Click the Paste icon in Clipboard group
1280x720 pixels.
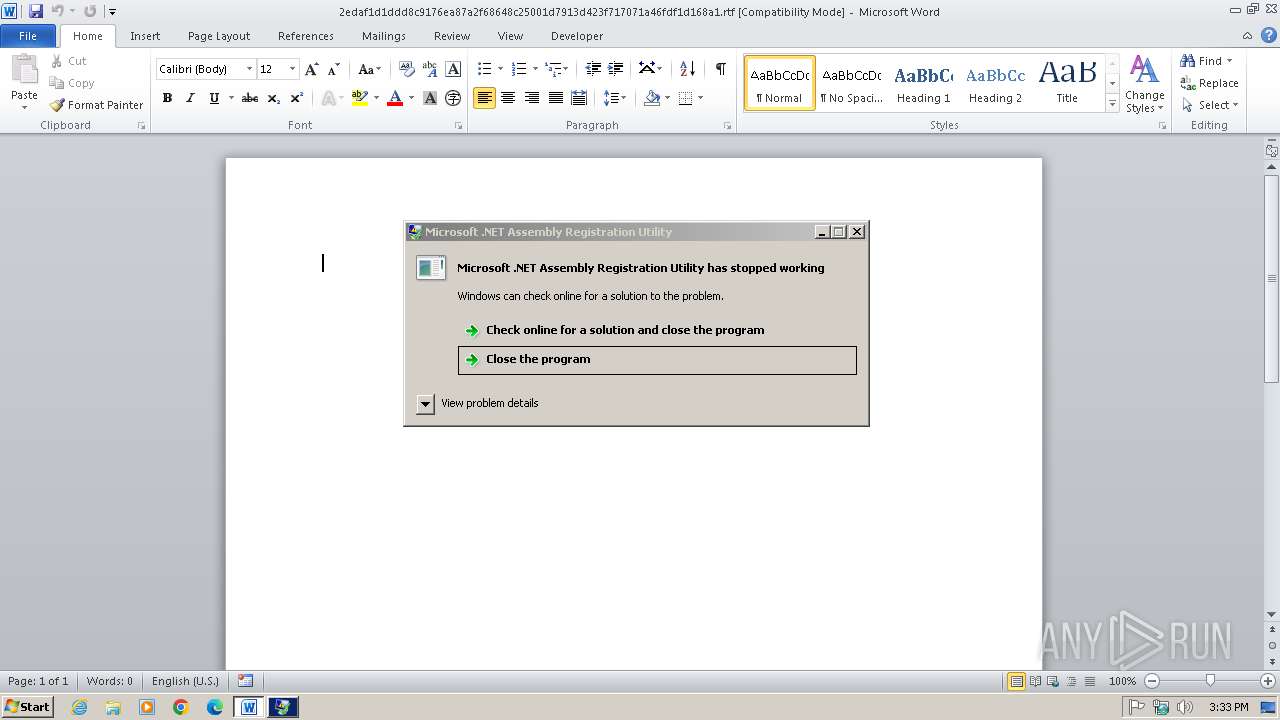[x=24, y=70]
